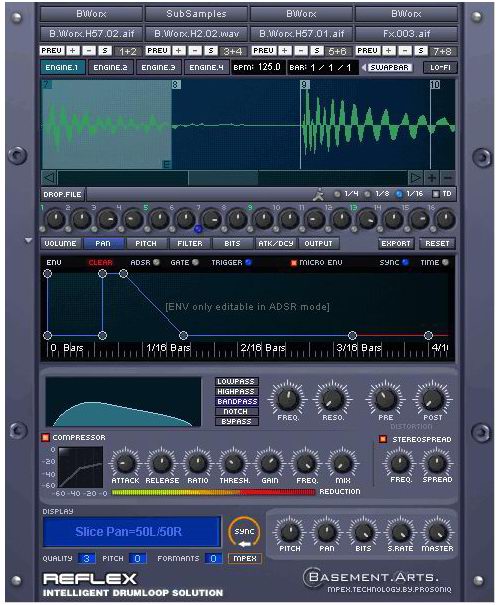Click plus next to slot 3+4
The width and height of the screenshot is (500, 605).
coord(179,51)
